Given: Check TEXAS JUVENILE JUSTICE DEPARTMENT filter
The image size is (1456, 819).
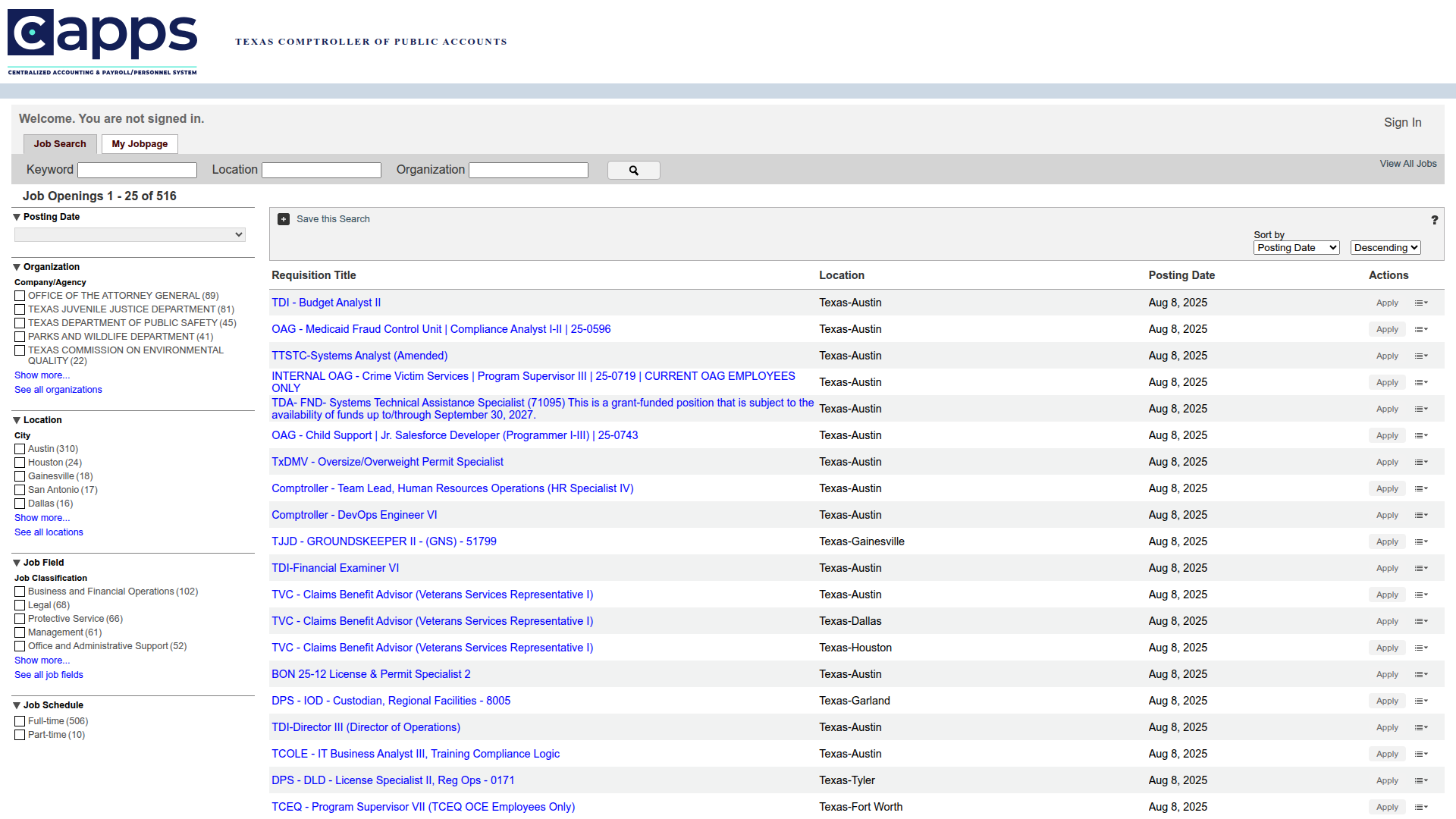Looking at the screenshot, I should 20,309.
